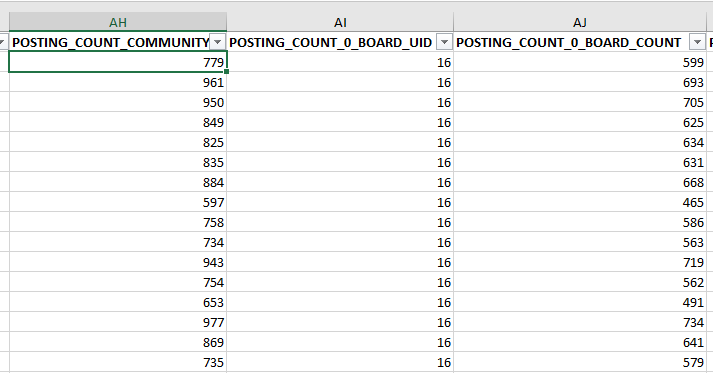Select the cell containing 961
The width and height of the screenshot is (713, 373).
pos(118,82)
